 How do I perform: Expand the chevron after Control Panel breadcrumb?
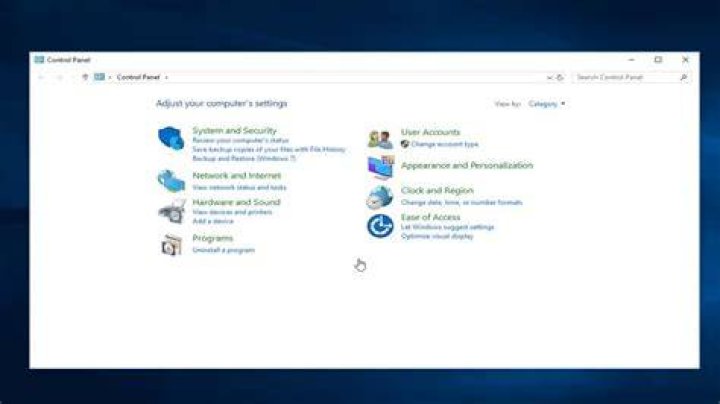(x=166, y=77)
